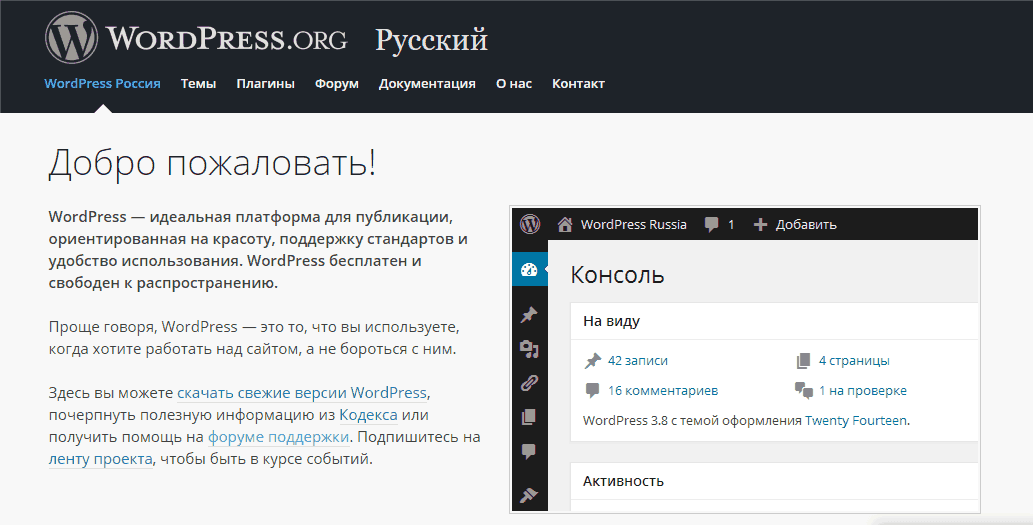Visit the форуме поддержки link

279,437
